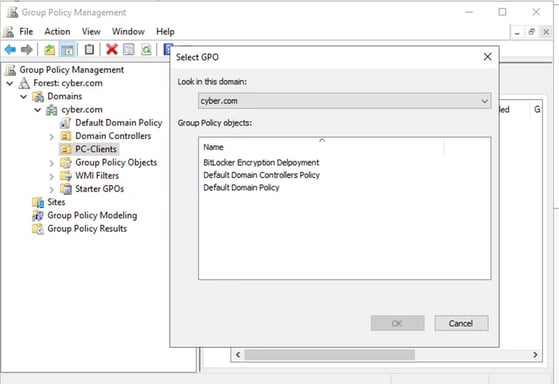Expand the Group Policy Objects node

click(x=51, y=163)
